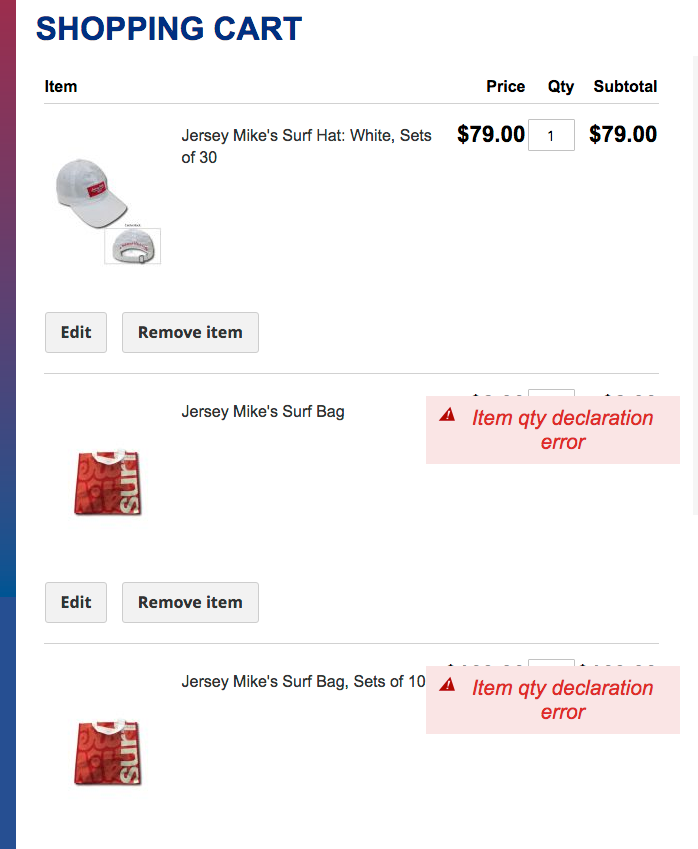Click the white Surf Hat product image
The width and height of the screenshot is (698, 849).
[x=90, y=192]
